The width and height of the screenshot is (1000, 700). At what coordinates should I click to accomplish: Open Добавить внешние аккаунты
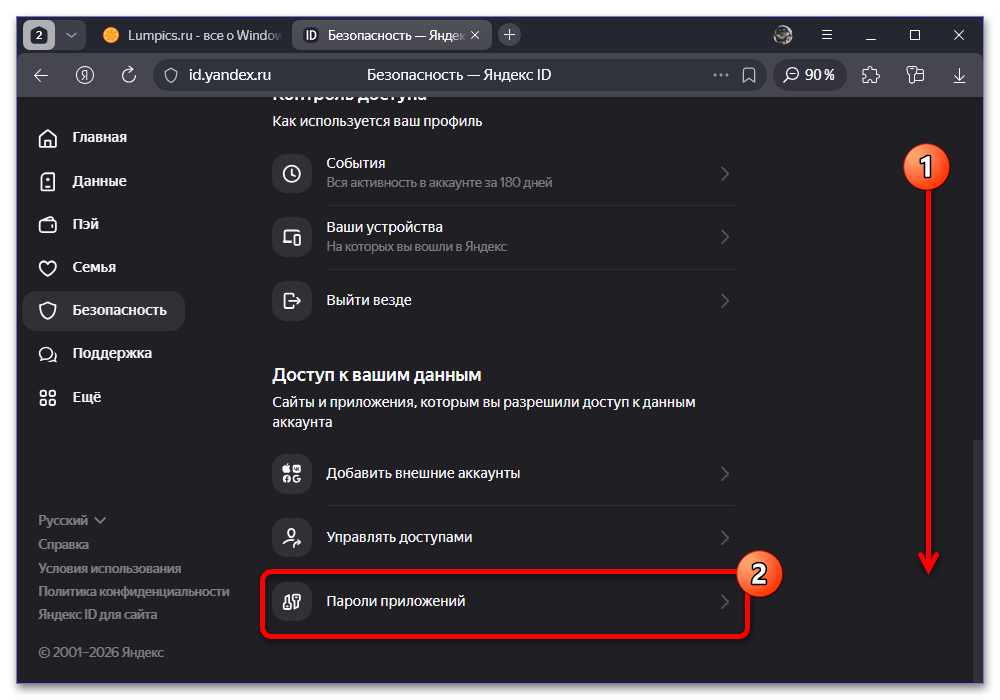click(x=503, y=473)
